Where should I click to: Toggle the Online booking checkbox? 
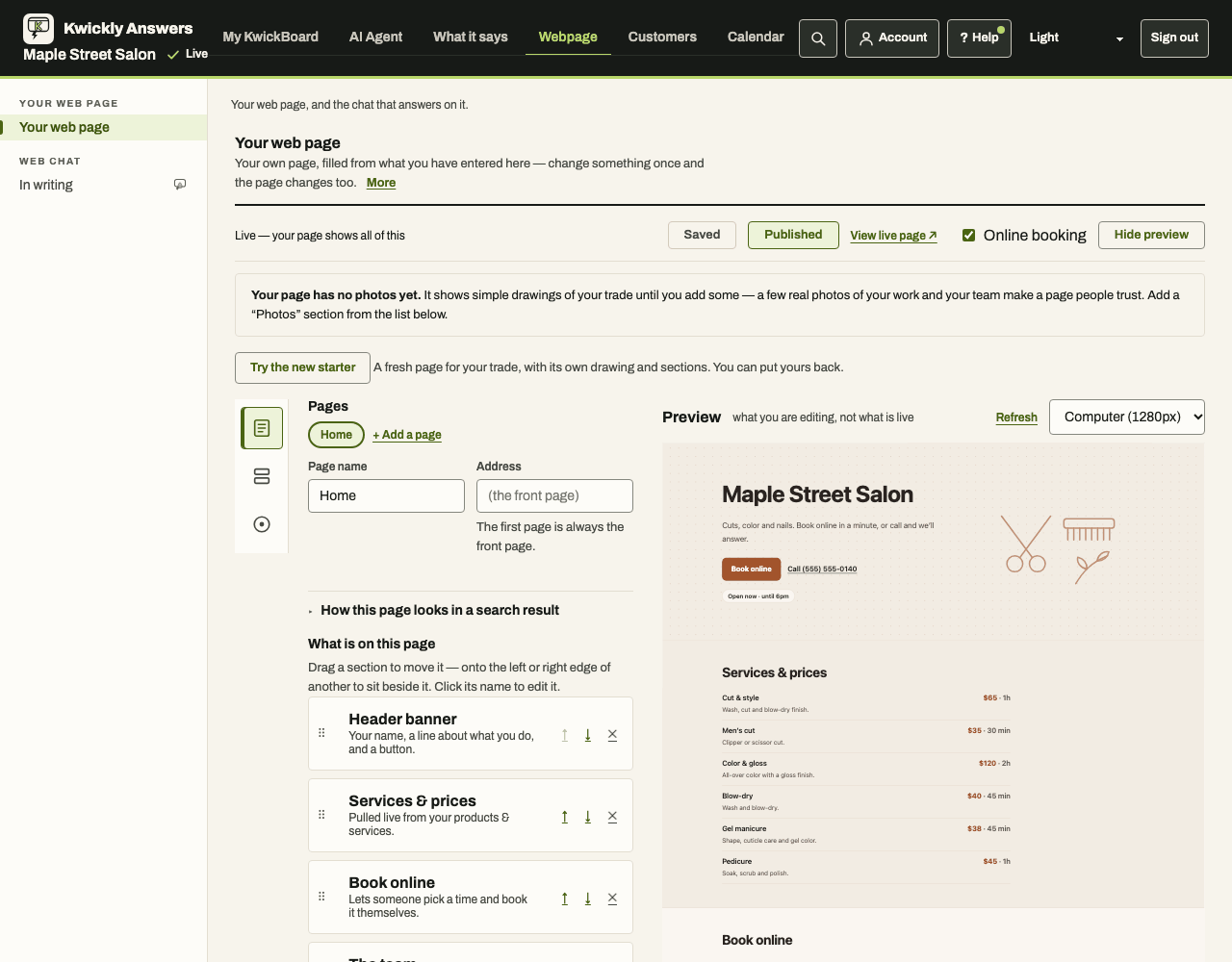(x=969, y=236)
